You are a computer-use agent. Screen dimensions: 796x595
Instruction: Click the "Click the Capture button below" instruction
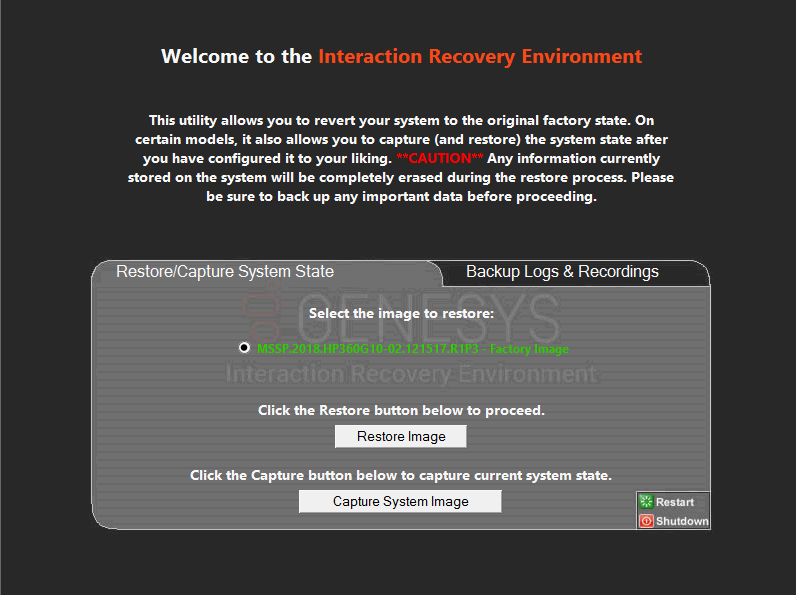pos(401,475)
